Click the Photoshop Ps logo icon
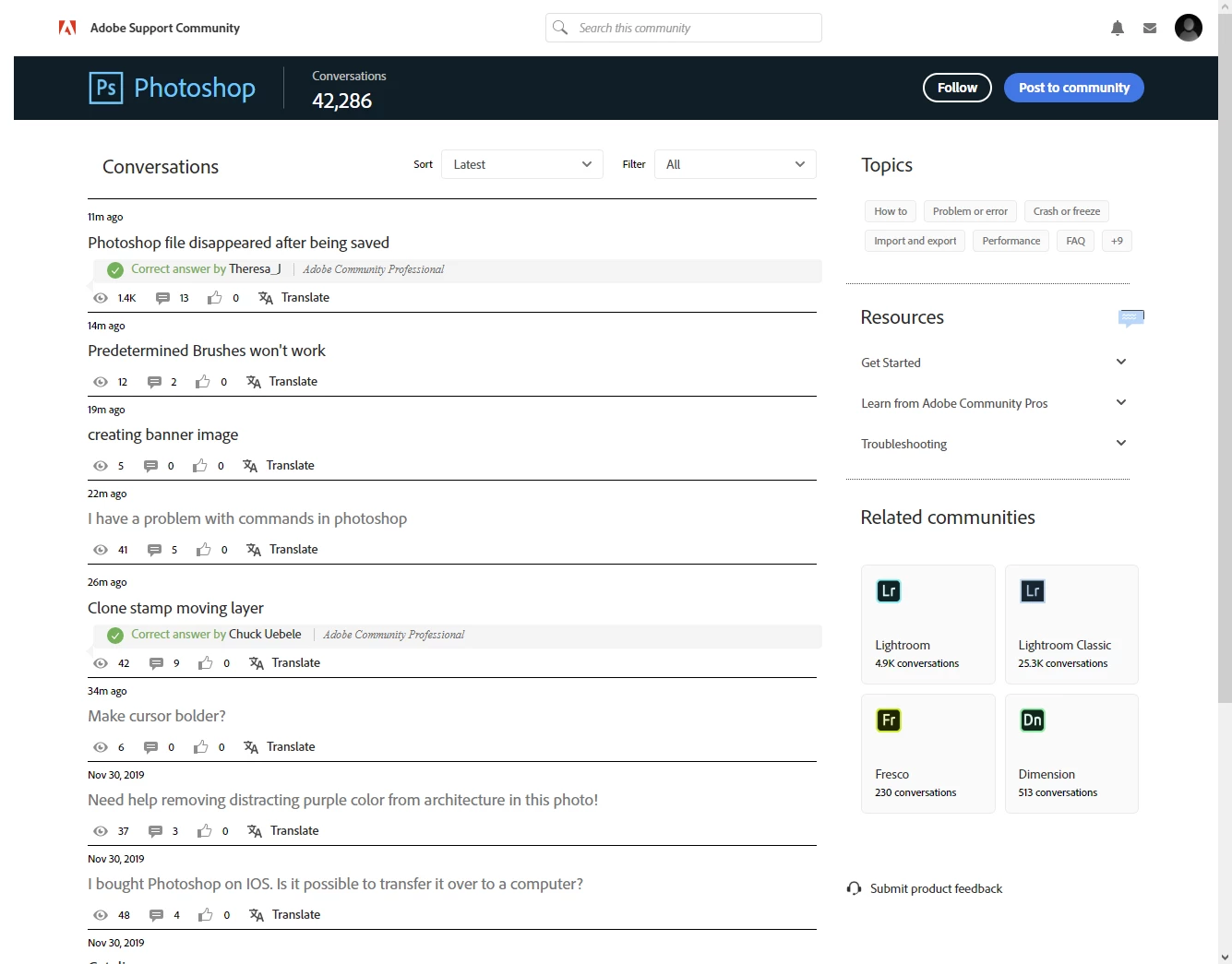The image size is (1232, 964). point(106,88)
